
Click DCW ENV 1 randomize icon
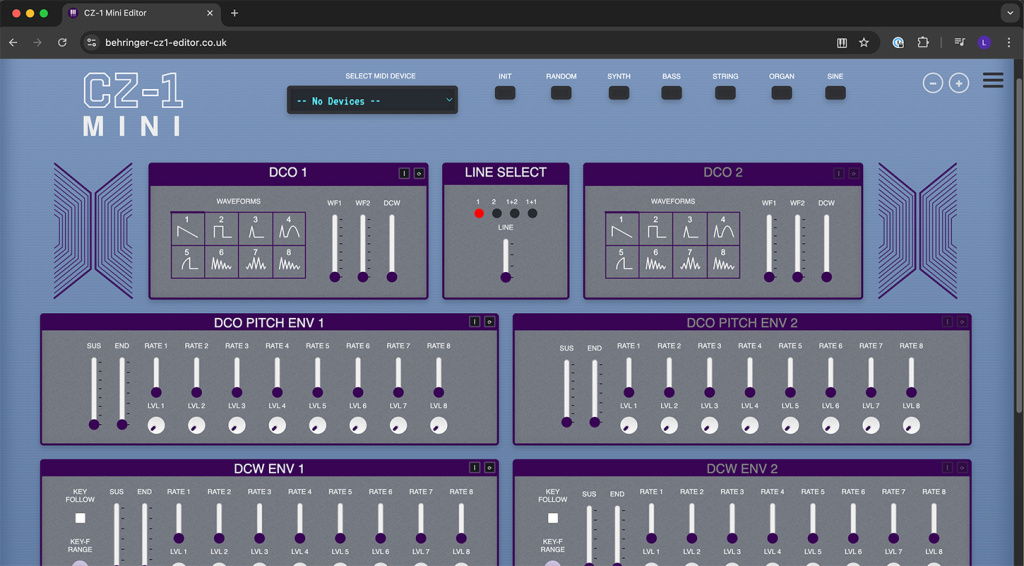tap(489, 467)
